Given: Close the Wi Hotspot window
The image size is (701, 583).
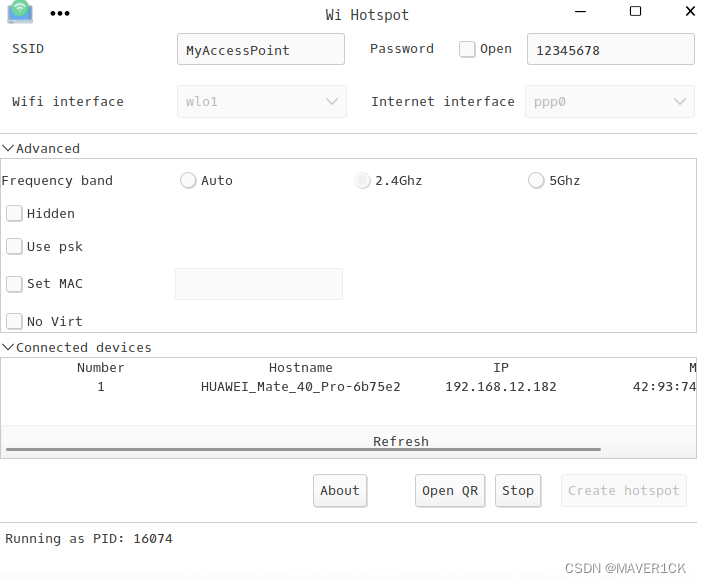Looking at the screenshot, I should coord(690,11).
